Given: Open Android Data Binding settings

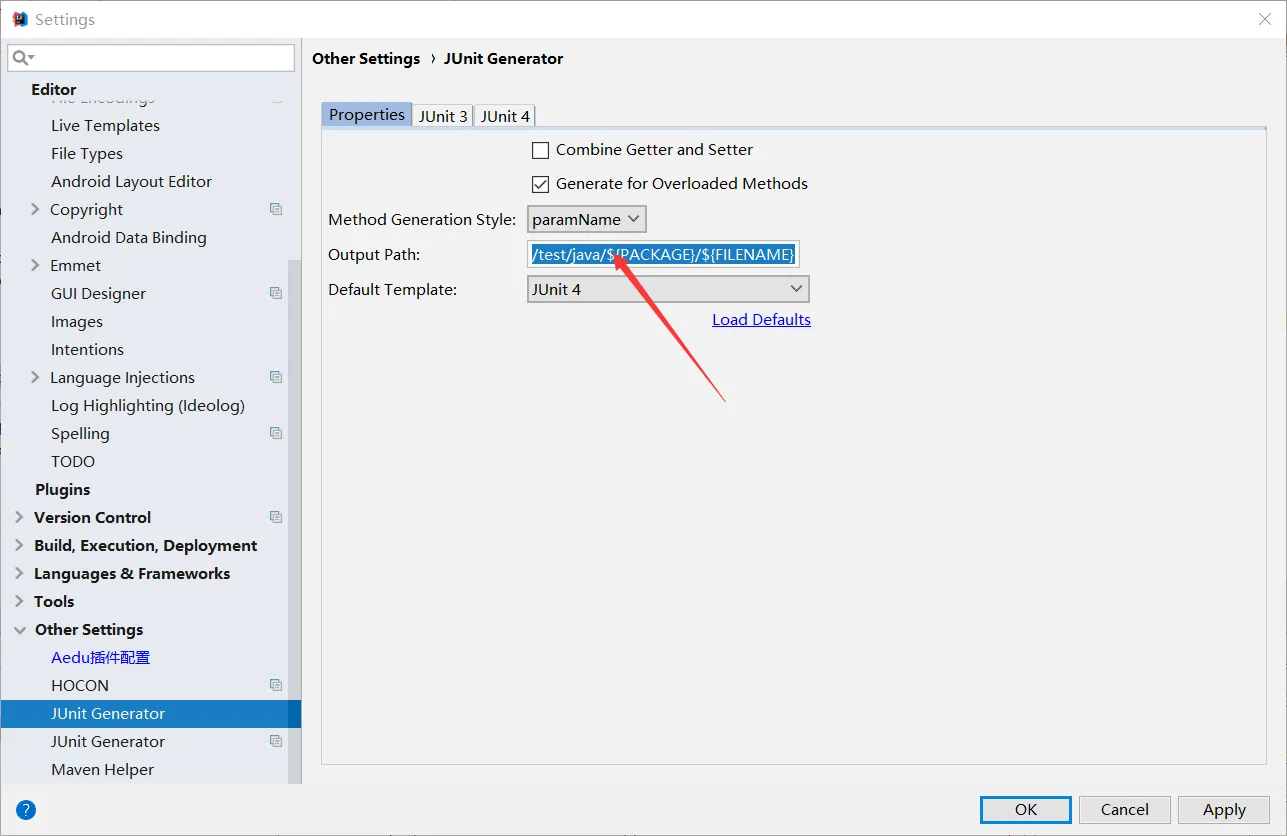Looking at the screenshot, I should [x=129, y=237].
